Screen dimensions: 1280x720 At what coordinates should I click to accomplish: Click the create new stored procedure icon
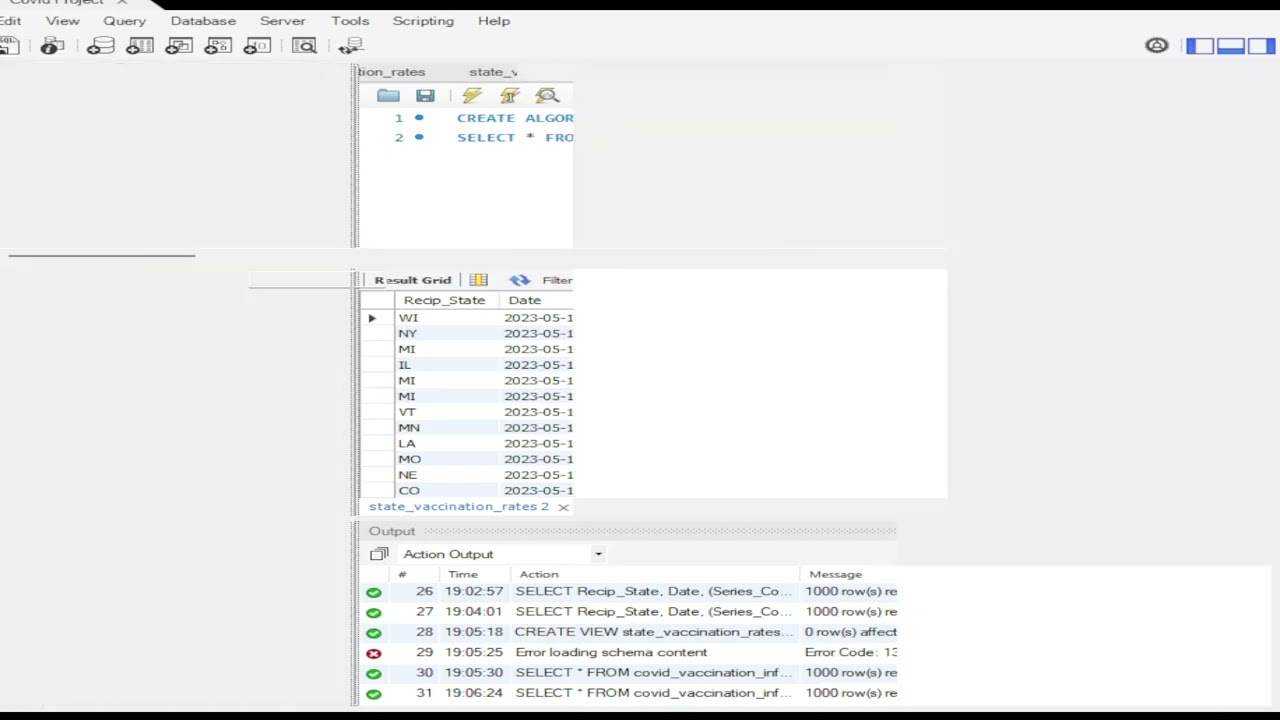pos(218,46)
